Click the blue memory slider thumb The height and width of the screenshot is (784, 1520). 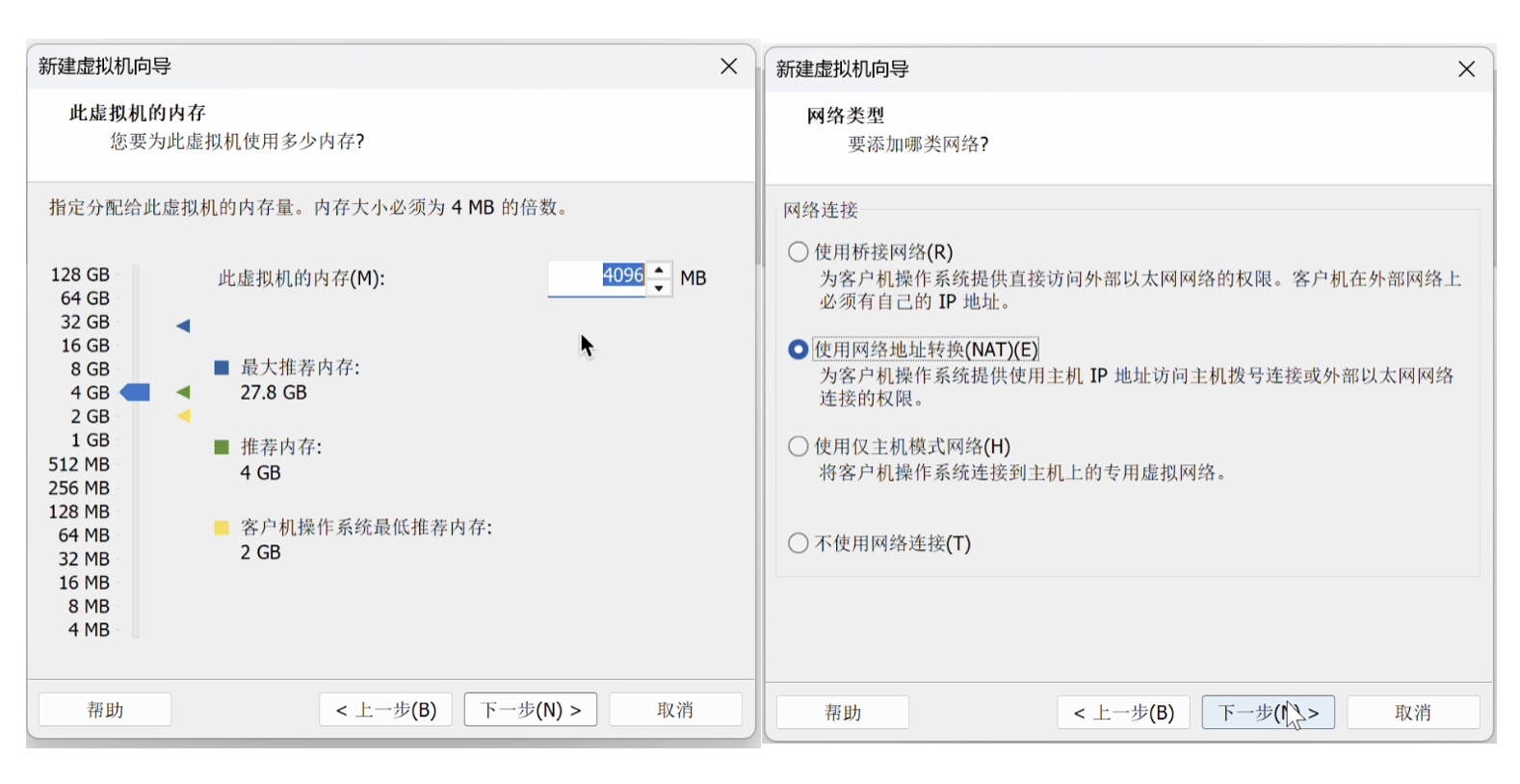[135, 392]
